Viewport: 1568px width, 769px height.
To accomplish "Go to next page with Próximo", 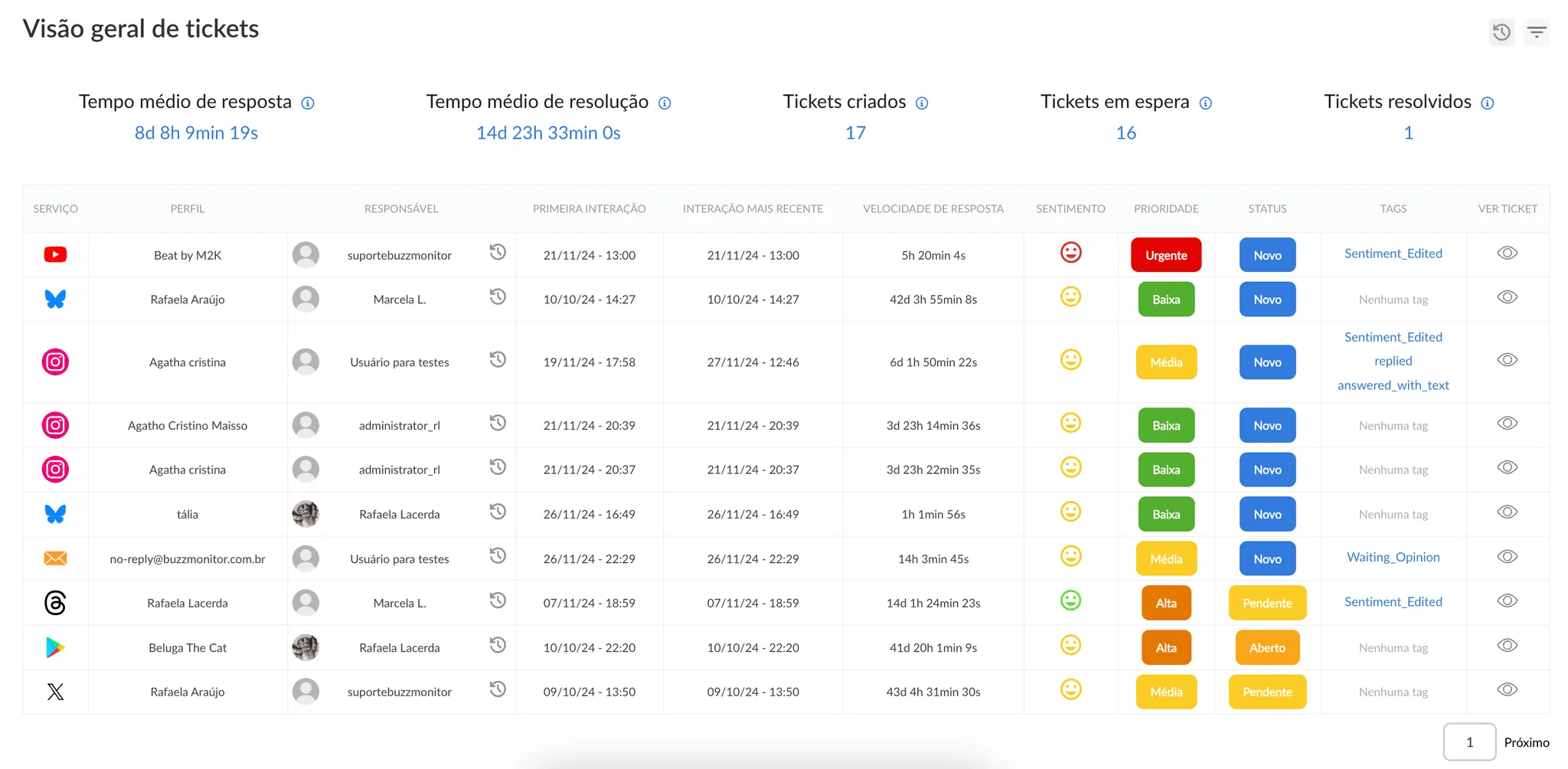I will click(1526, 742).
